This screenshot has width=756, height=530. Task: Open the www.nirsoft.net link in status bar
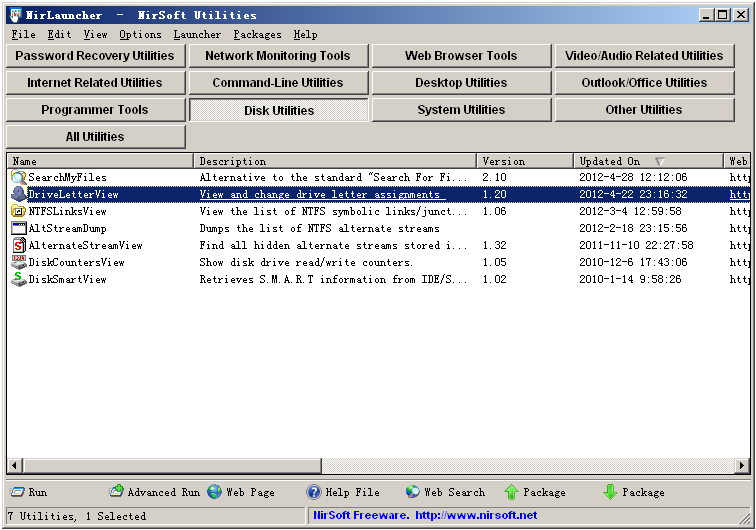(x=476, y=516)
